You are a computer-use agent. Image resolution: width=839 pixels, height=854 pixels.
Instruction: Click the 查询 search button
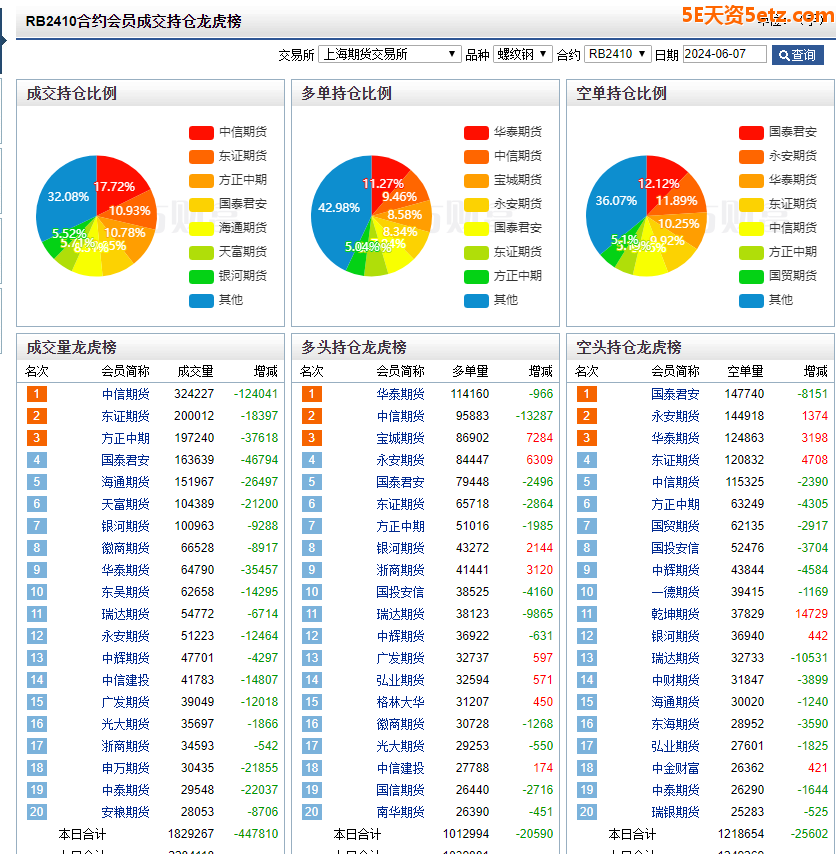pos(797,55)
